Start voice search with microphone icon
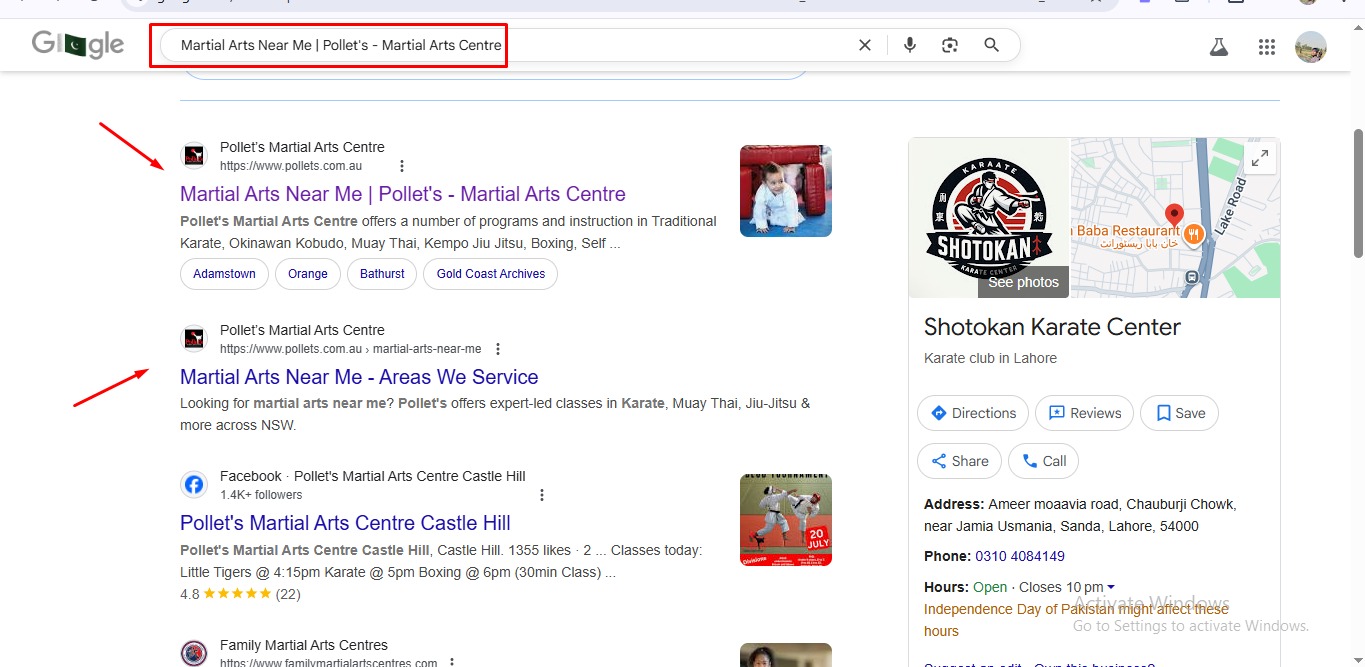1365x667 pixels. (909, 45)
